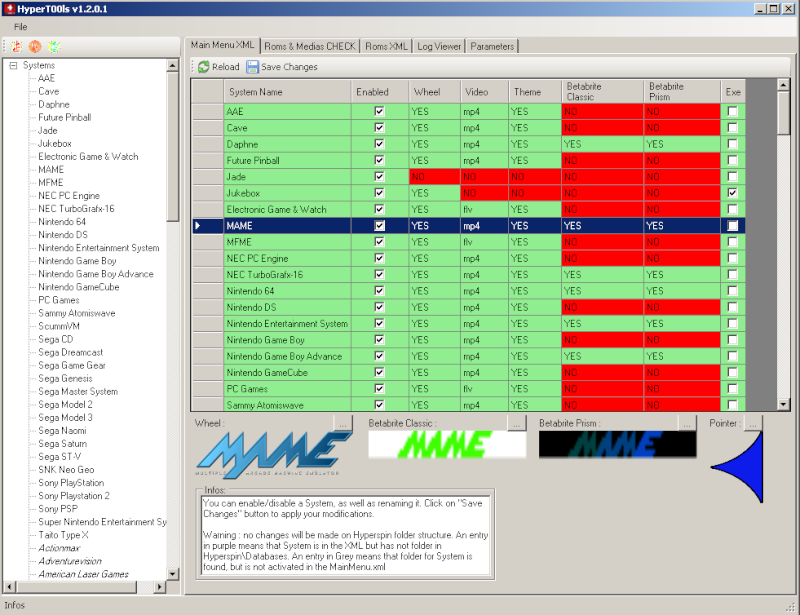Click the systems tree vertical scrollbar thumb
800x615 pixels.
[x=172, y=146]
